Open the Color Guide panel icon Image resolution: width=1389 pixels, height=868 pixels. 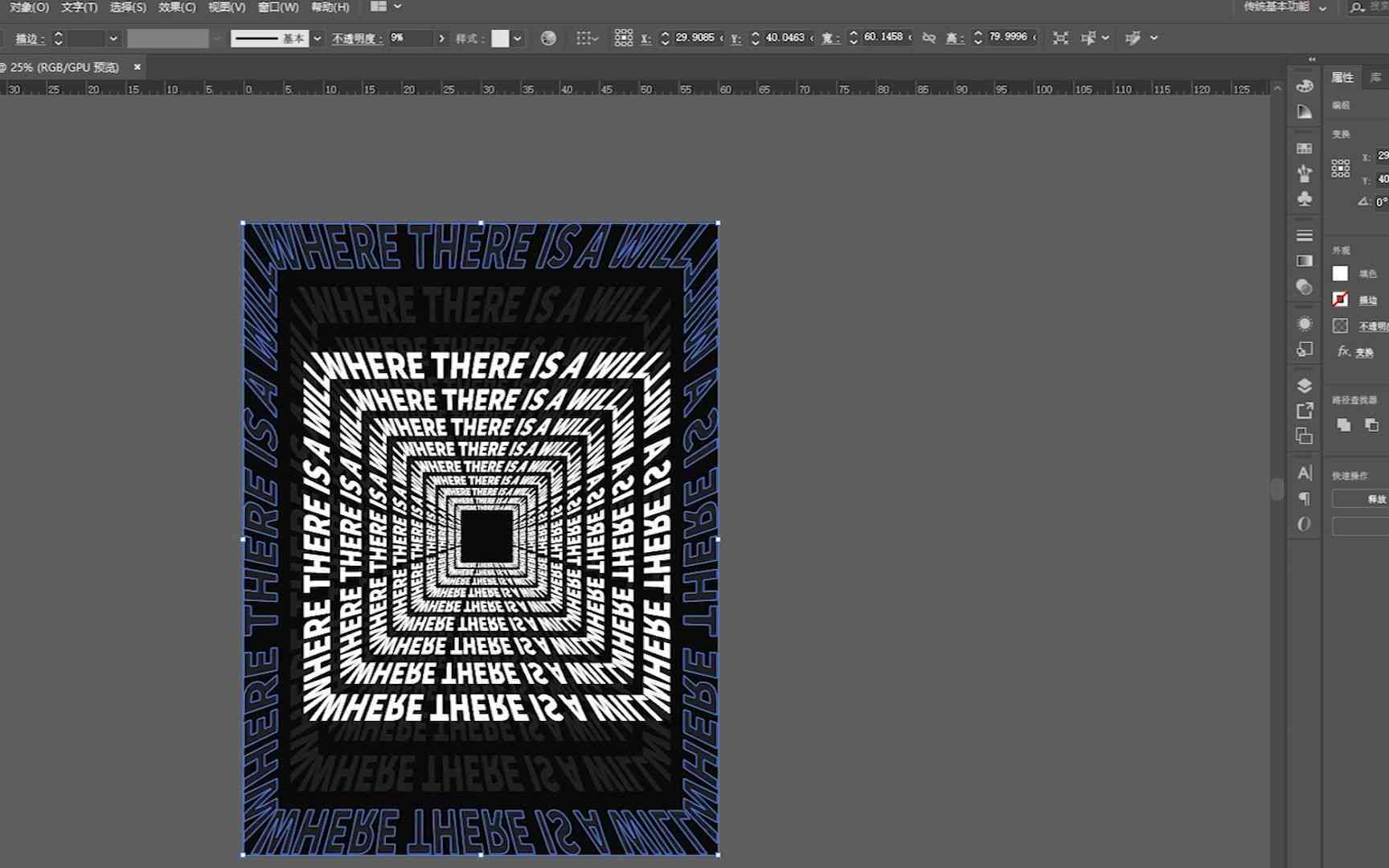click(1305, 113)
